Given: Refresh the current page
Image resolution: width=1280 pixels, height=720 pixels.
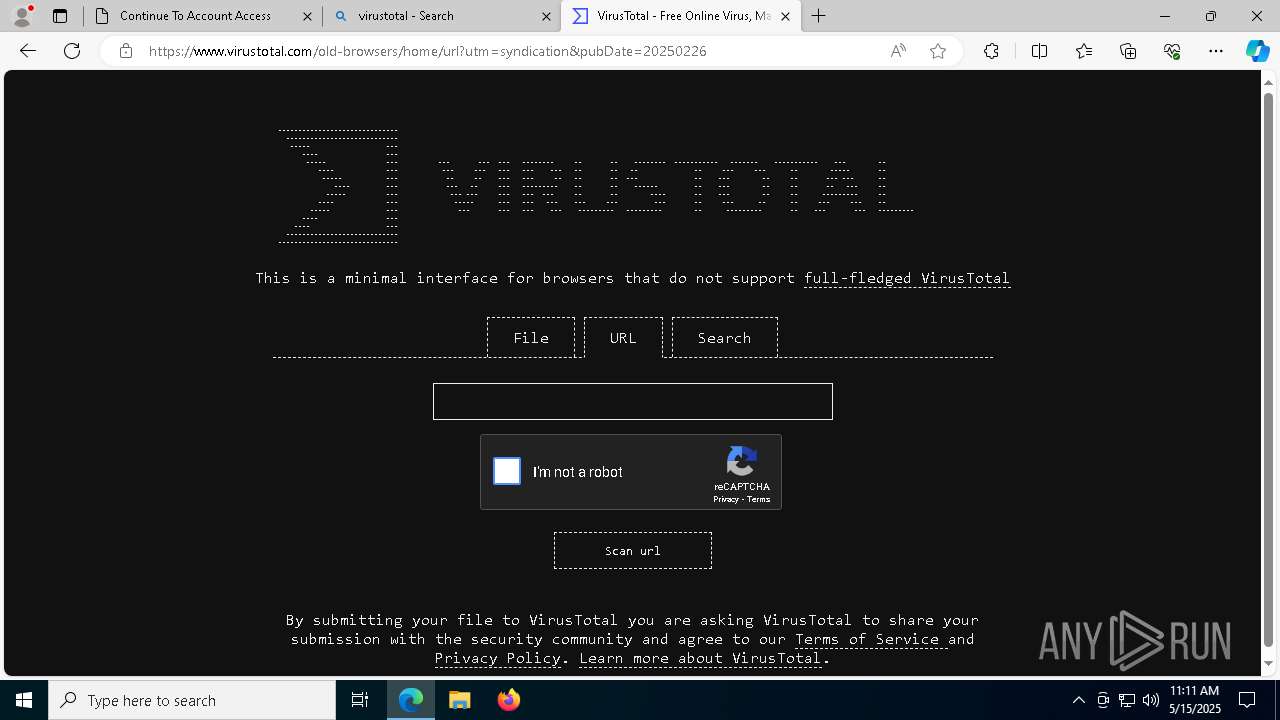Looking at the screenshot, I should pyautogui.click(x=72, y=51).
